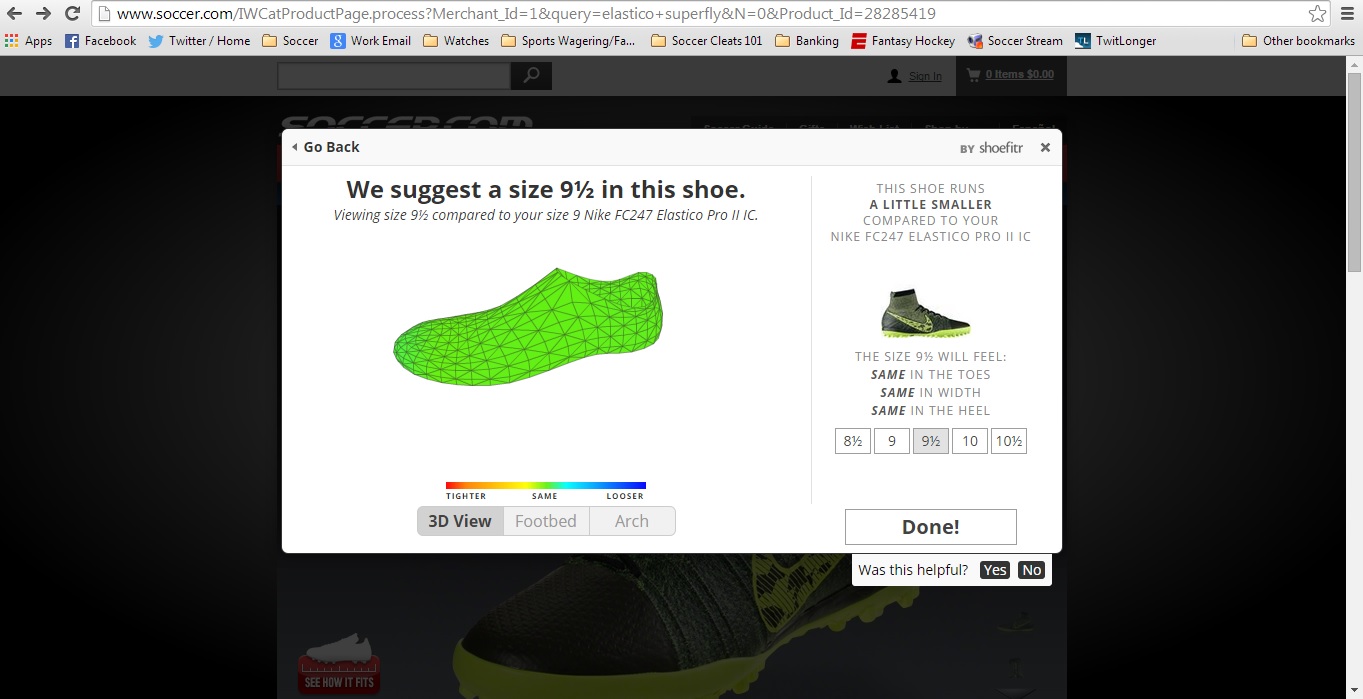Select size 10½
Image resolution: width=1363 pixels, height=699 pixels.
(1009, 441)
